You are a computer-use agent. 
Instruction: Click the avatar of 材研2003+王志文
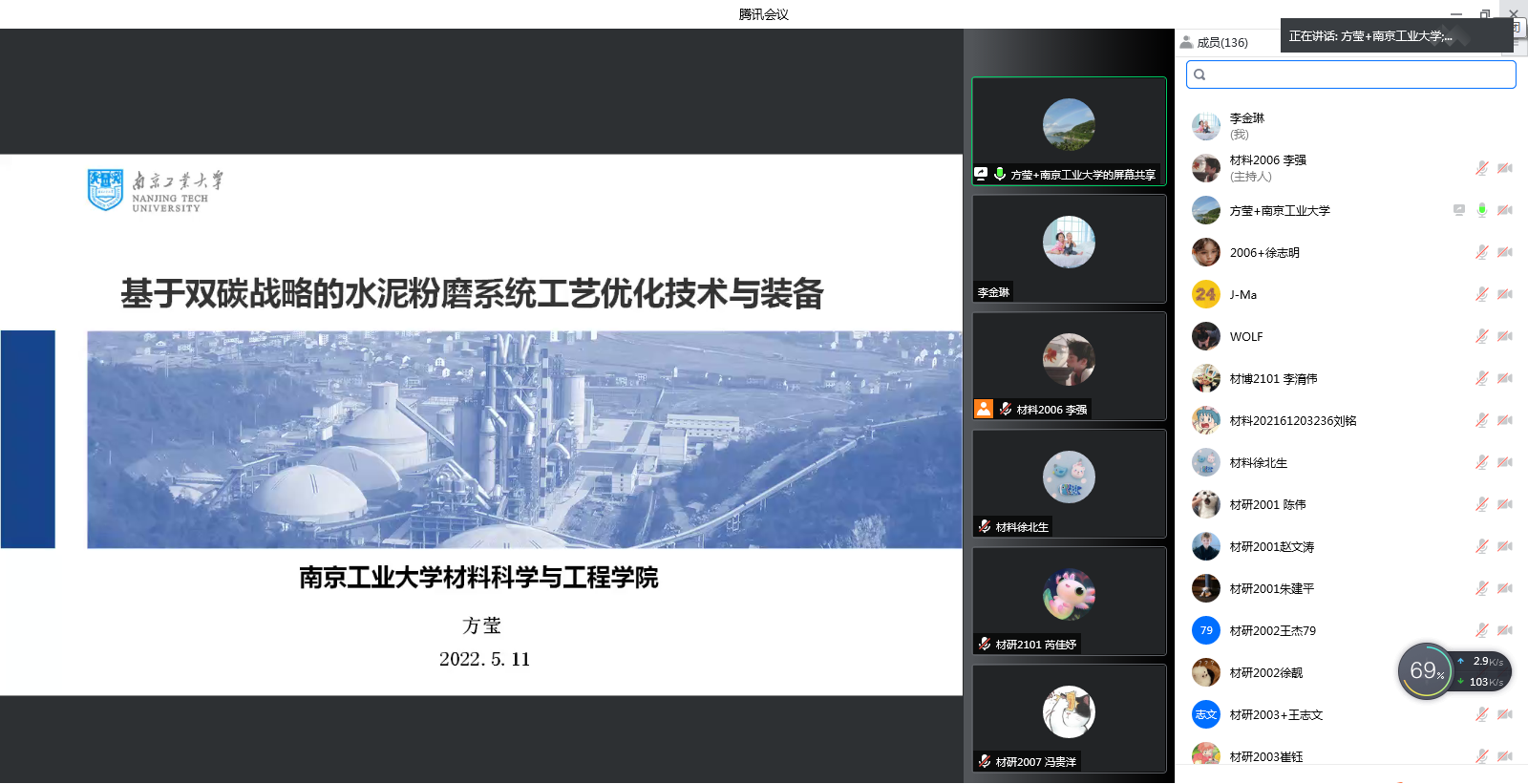click(x=1206, y=714)
